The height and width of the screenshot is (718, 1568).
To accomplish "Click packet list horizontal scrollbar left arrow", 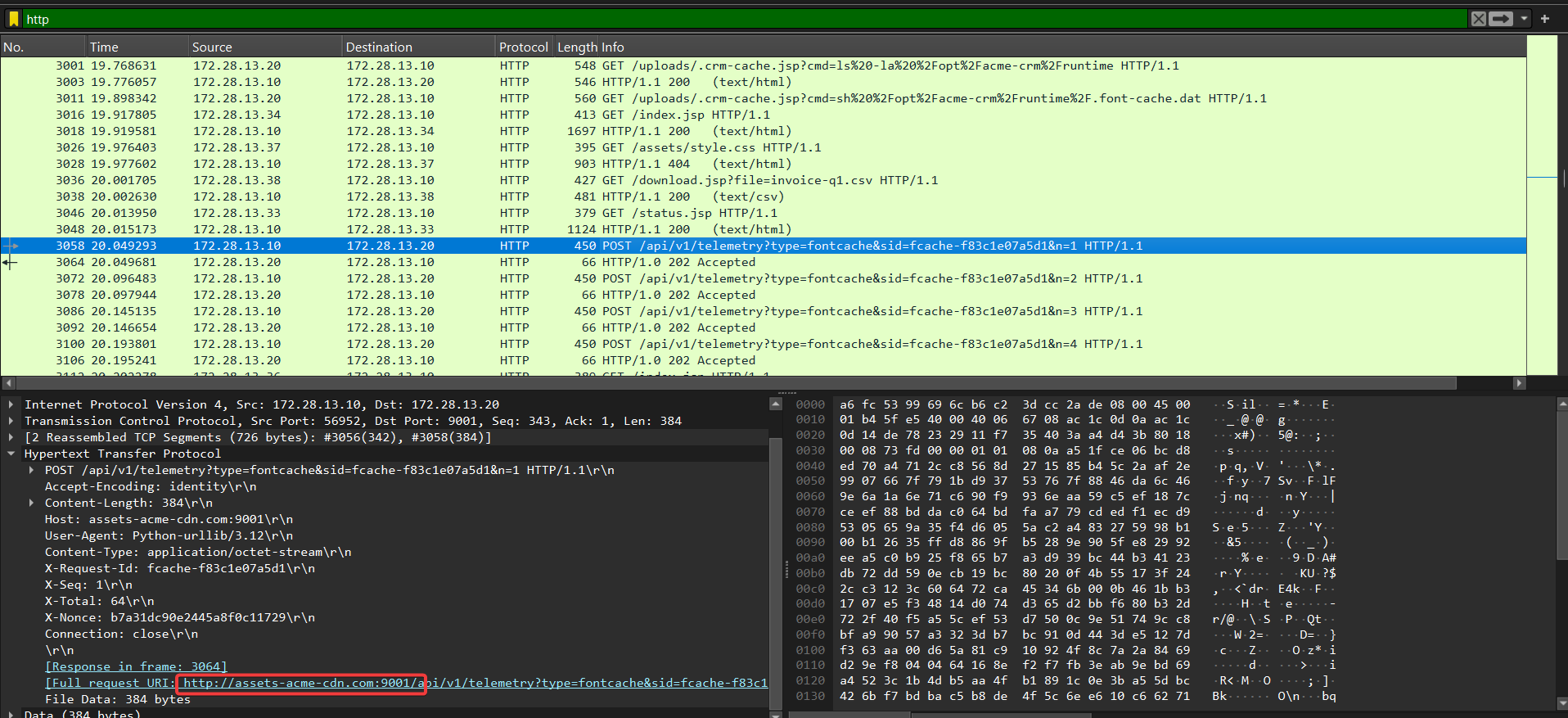I will coord(8,382).
